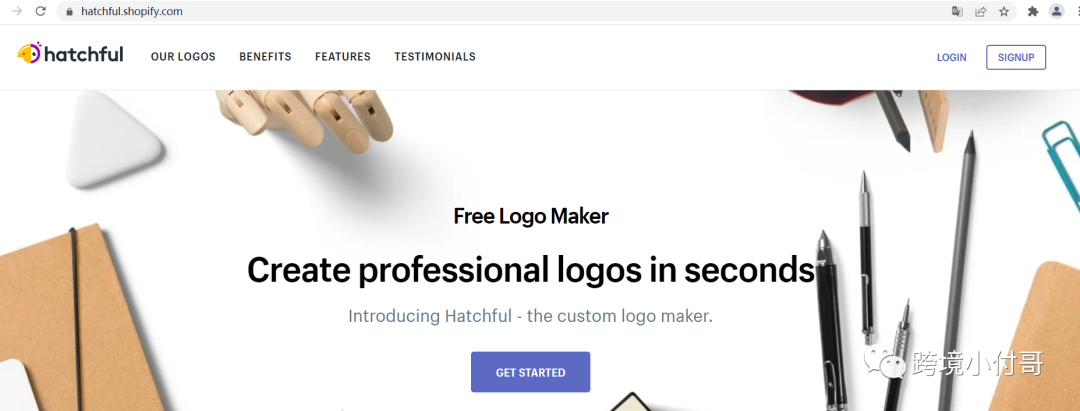1080x411 pixels.
Task: Reload the Hatchful page
Action: (x=41, y=11)
